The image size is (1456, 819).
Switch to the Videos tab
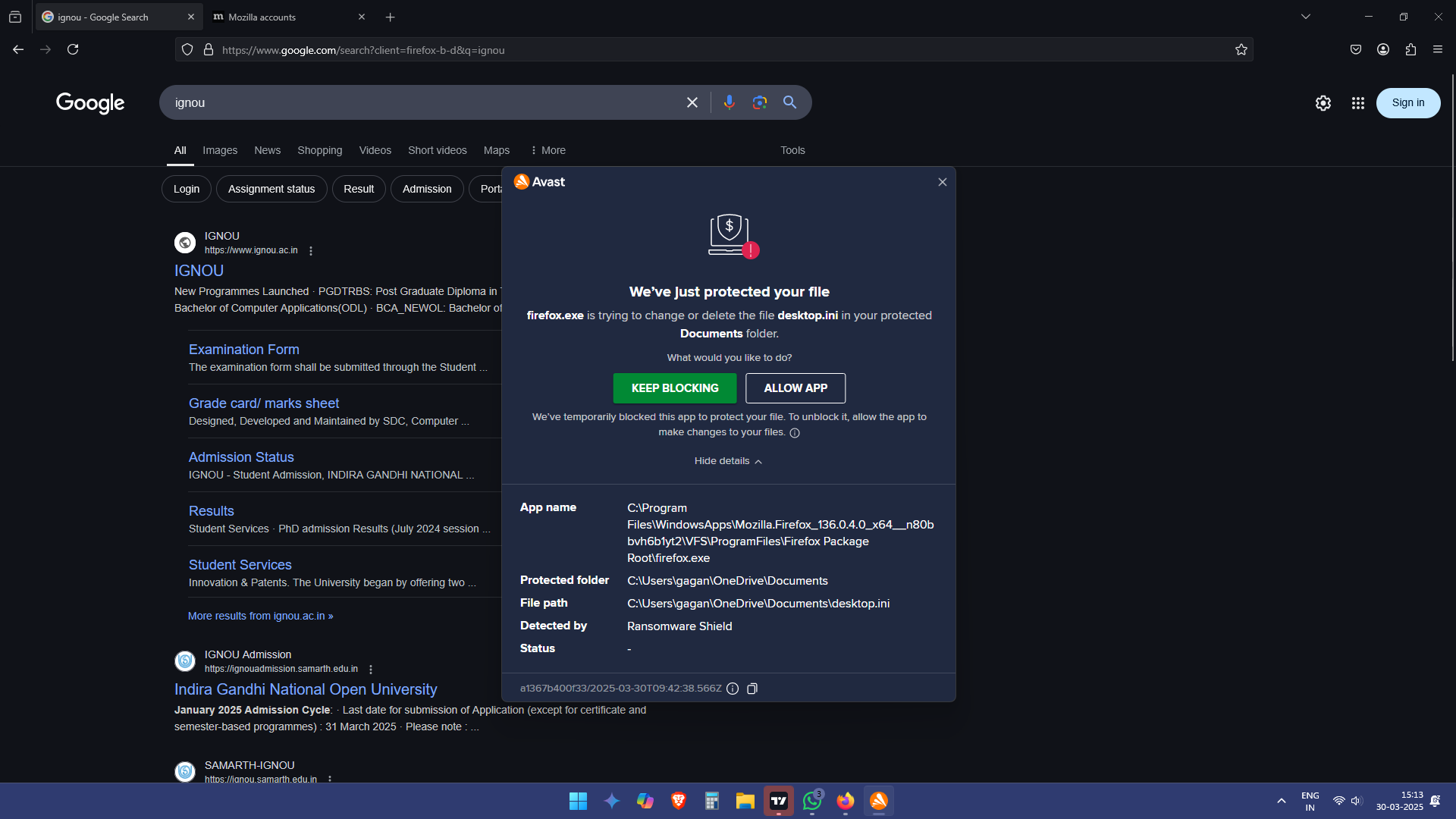coord(375,150)
